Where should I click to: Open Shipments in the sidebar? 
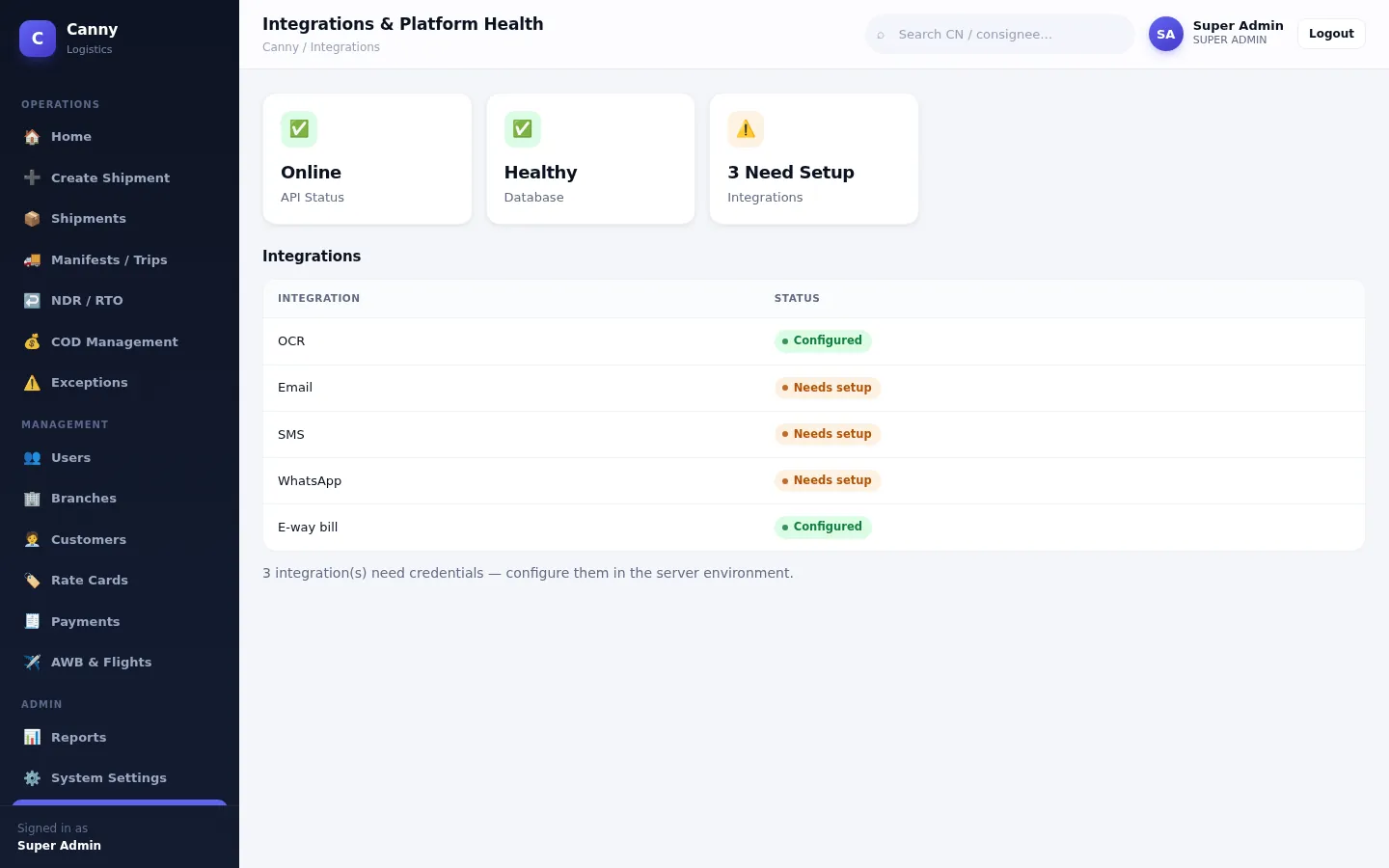pos(120,219)
